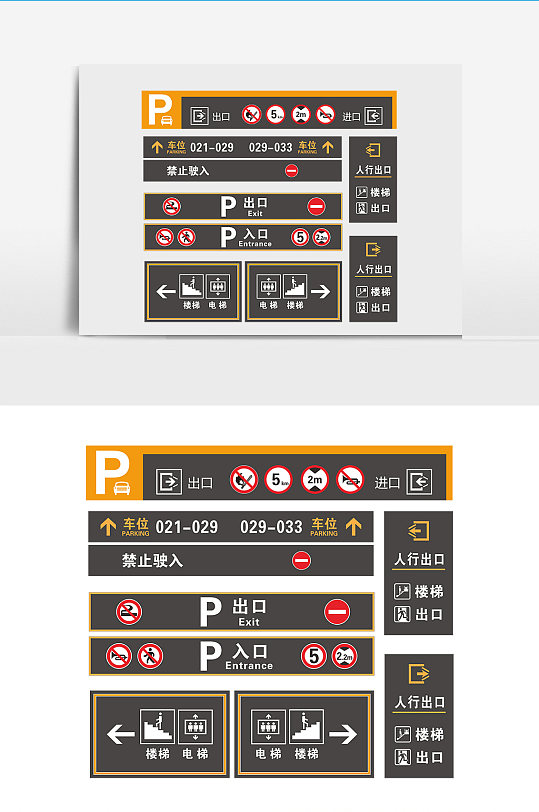539x812 pixels.
Task: Click the left arrow on the 楼梯 电梯 sign
Action: point(120,734)
